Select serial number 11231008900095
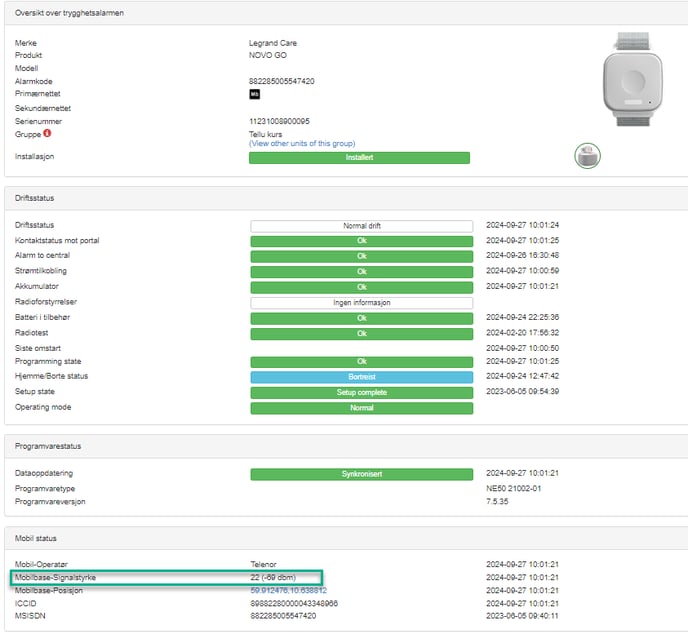688x634 pixels. [x=279, y=121]
